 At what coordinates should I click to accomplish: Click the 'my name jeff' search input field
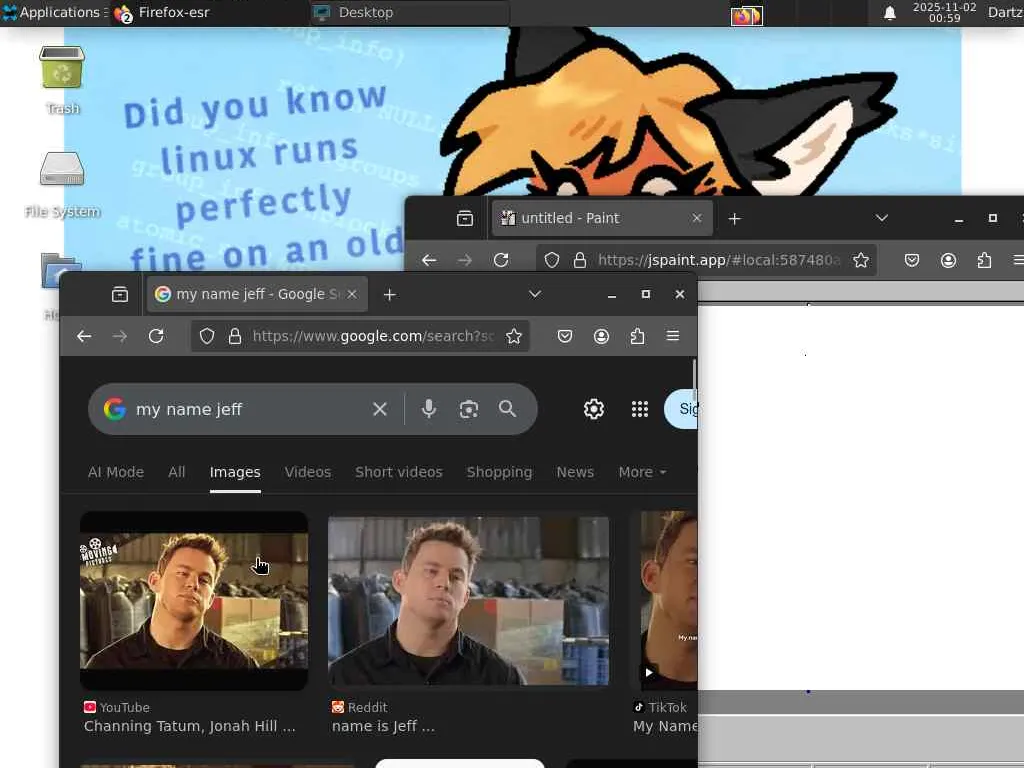click(x=248, y=409)
